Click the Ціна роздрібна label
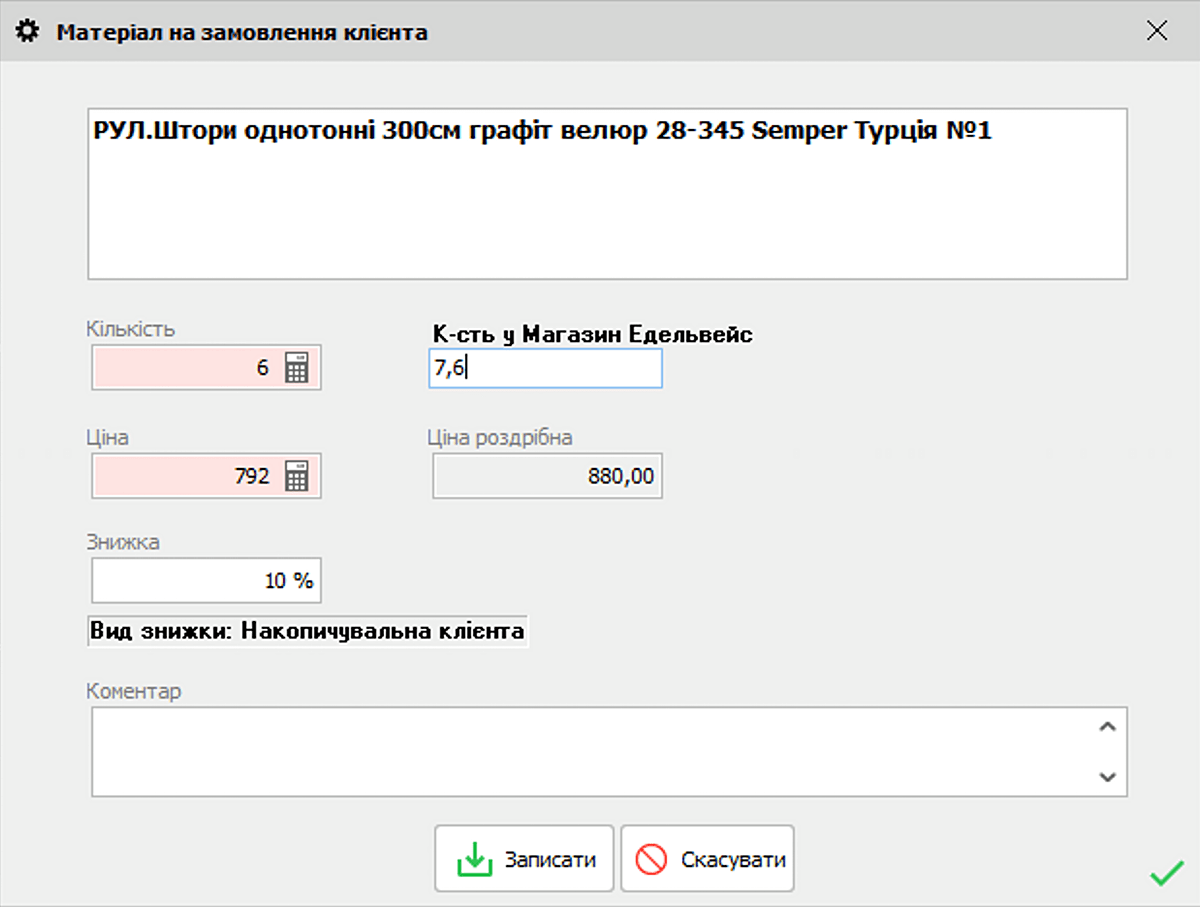The width and height of the screenshot is (1200, 907). click(x=500, y=437)
